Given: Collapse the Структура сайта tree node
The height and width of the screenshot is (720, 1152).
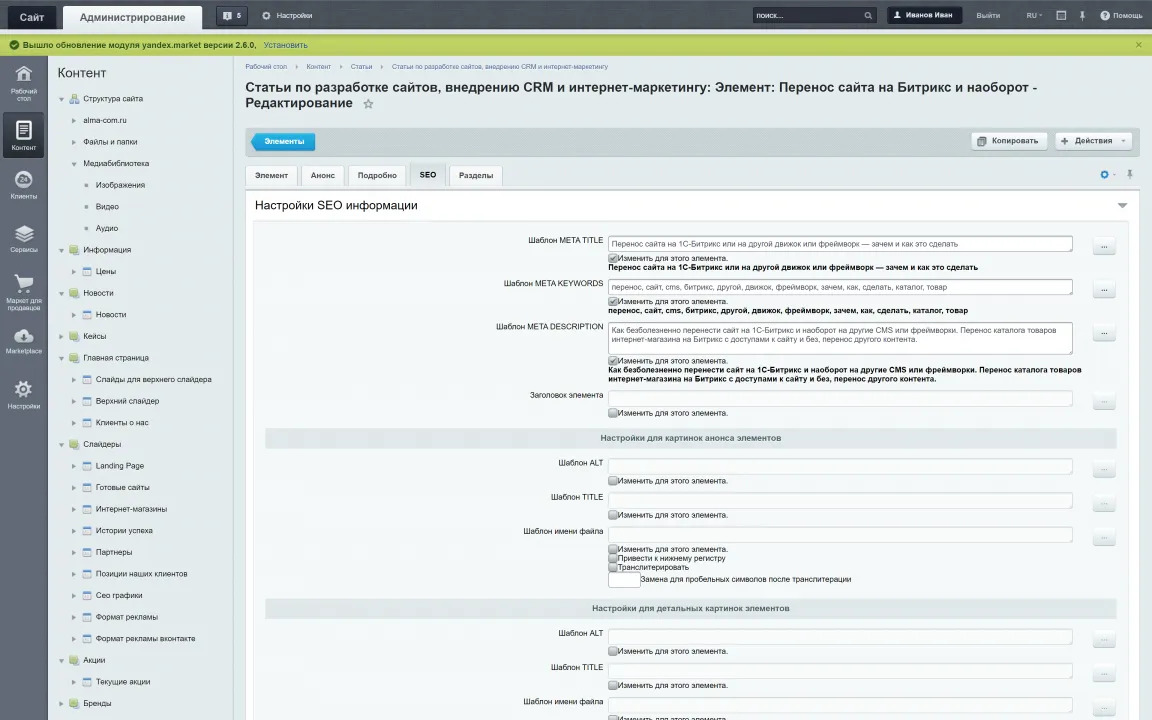Looking at the screenshot, I should point(62,99).
